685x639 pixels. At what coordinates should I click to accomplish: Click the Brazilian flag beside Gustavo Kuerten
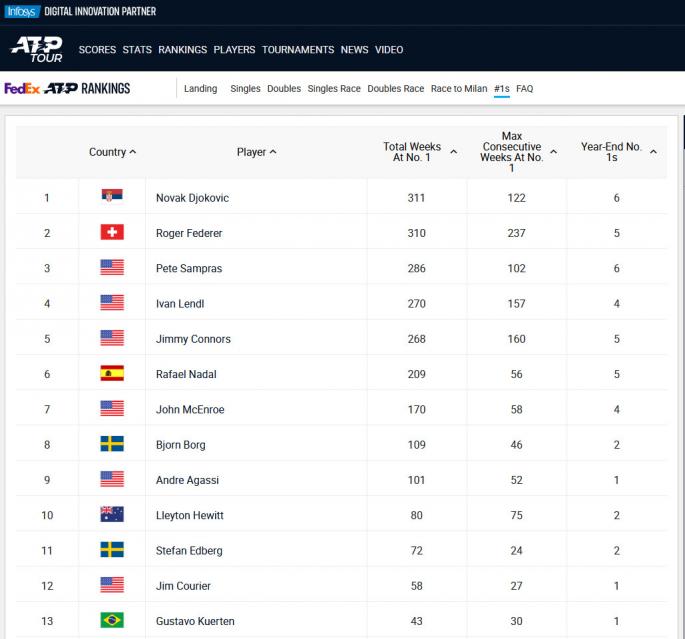click(112, 621)
